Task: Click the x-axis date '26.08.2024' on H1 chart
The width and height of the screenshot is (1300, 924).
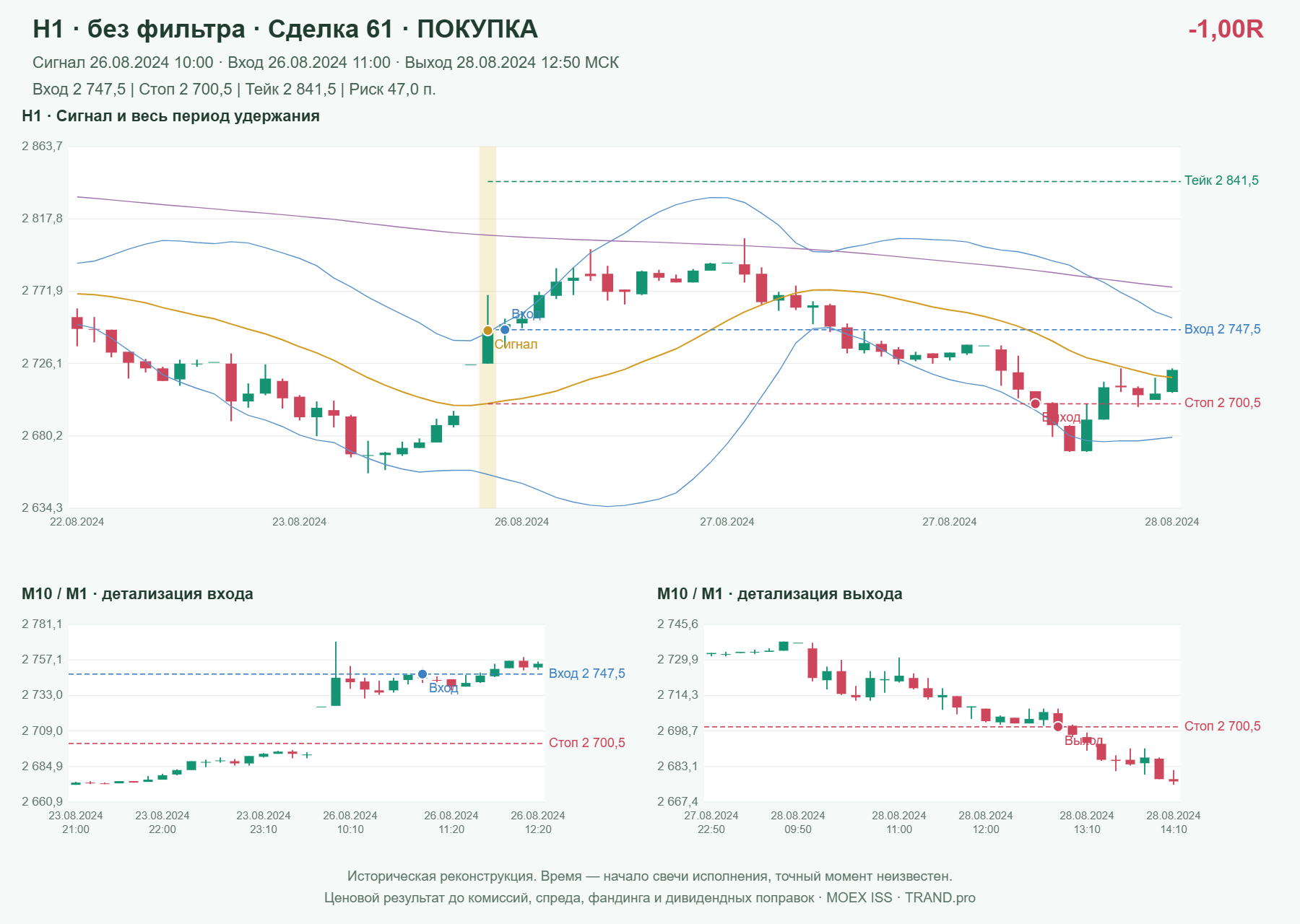Action: pyautogui.click(x=521, y=522)
